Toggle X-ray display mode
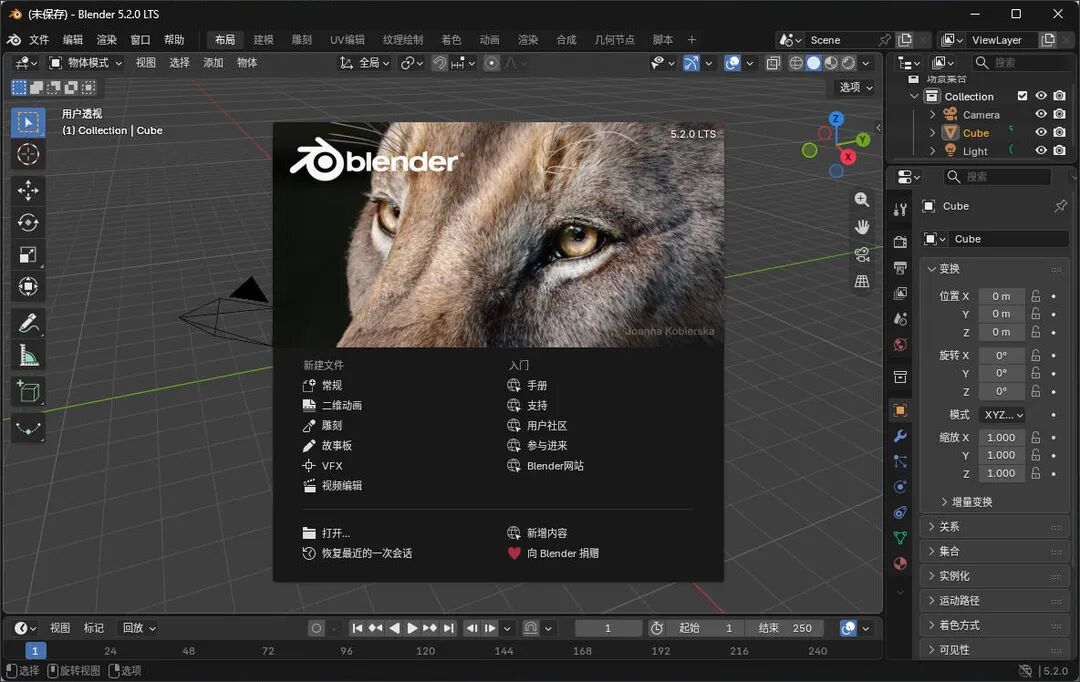1080x682 pixels. pos(773,63)
